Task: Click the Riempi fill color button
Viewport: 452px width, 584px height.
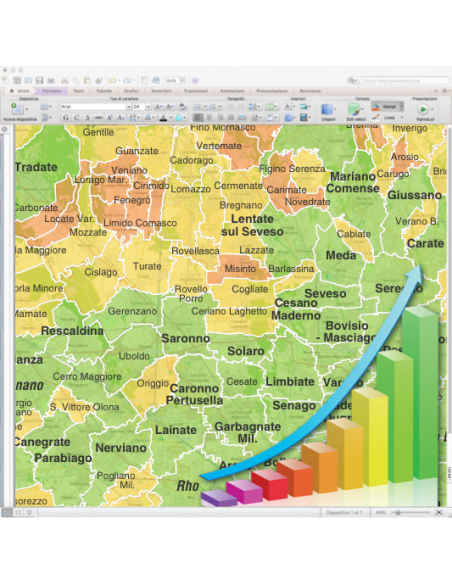Action: tap(385, 107)
